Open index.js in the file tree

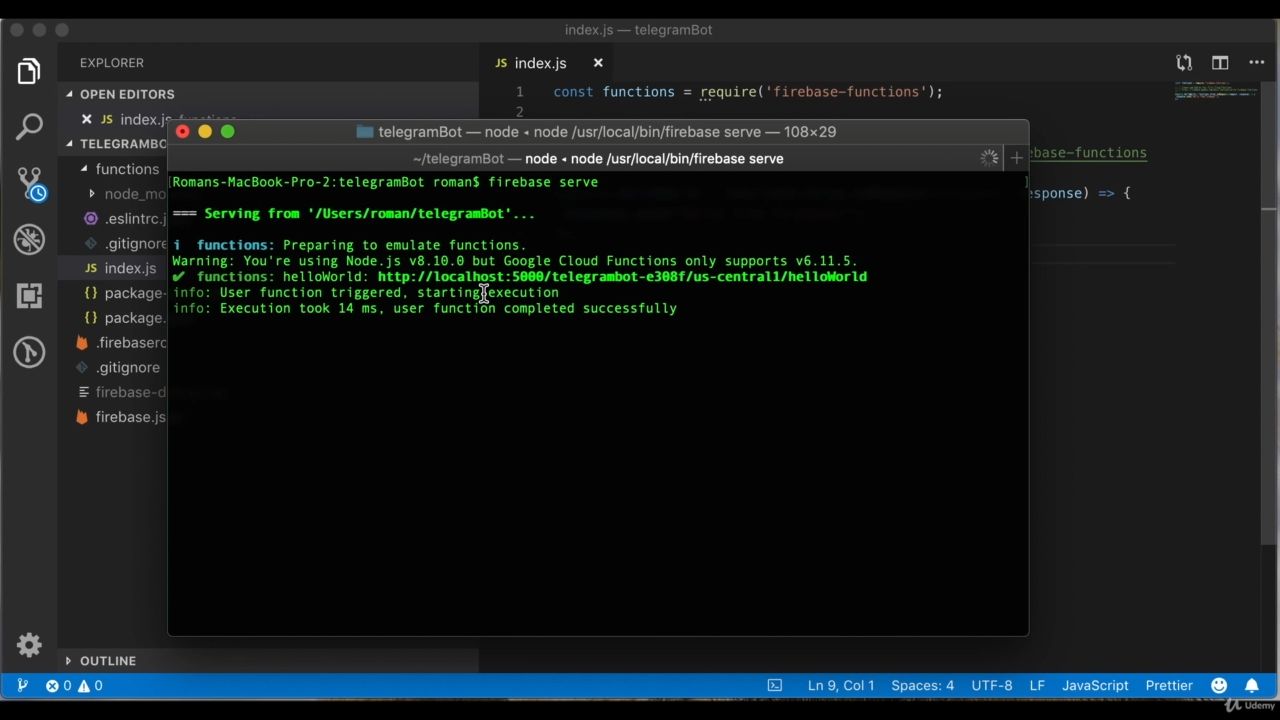[x=129, y=268]
